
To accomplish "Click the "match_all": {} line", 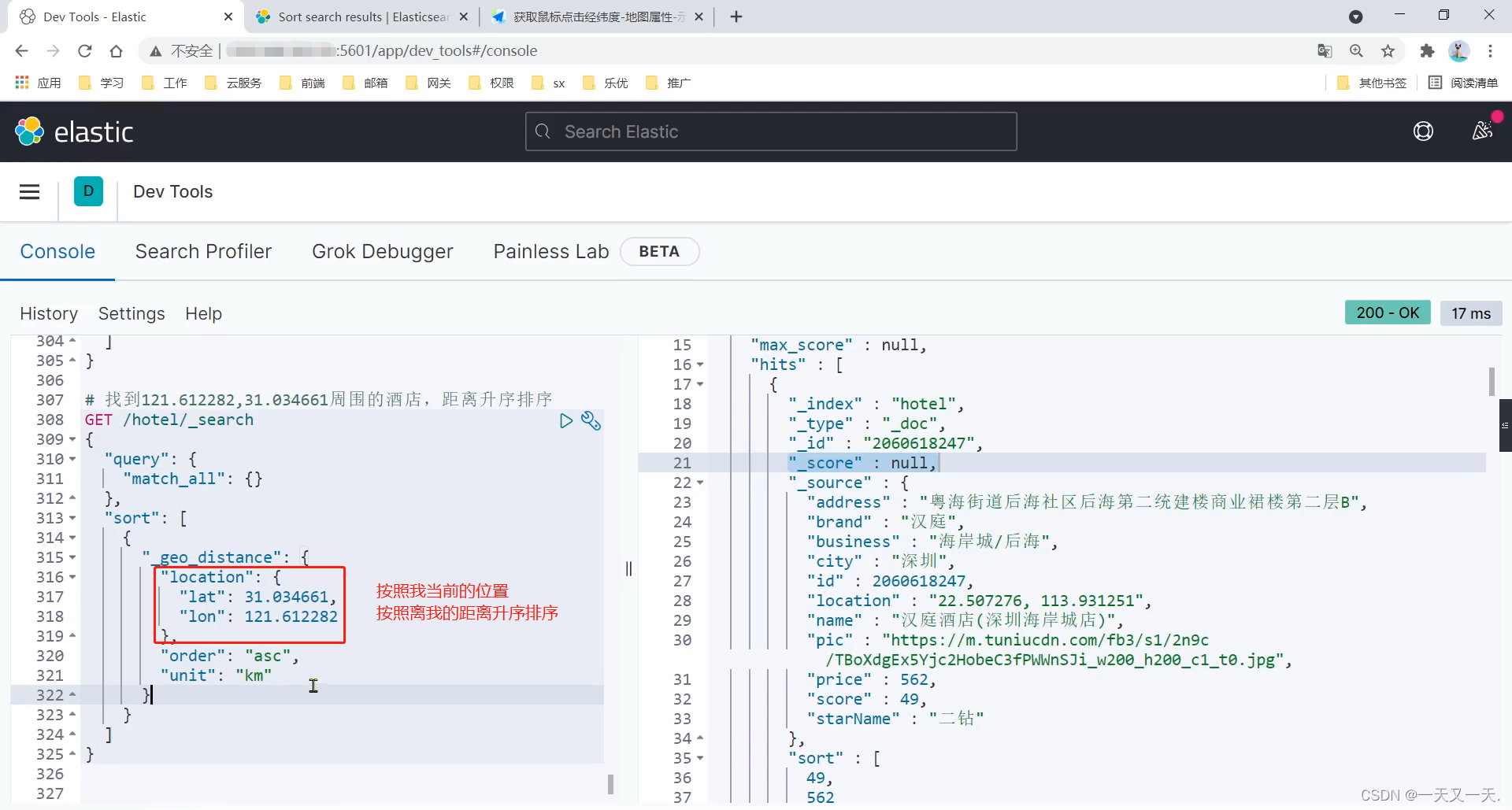I will (x=193, y=479).
